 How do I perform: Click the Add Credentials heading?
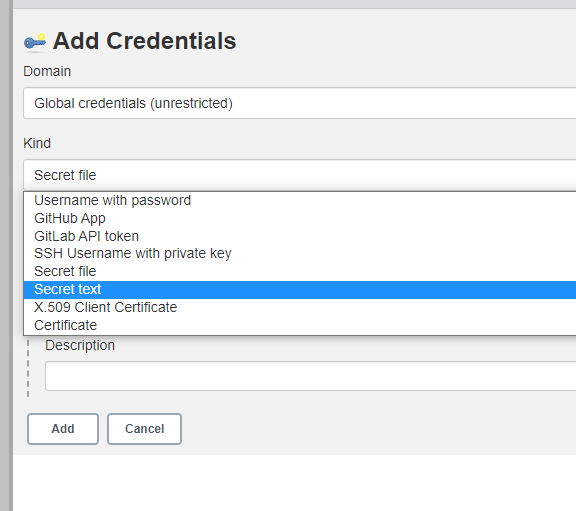(x=144, y=41)
